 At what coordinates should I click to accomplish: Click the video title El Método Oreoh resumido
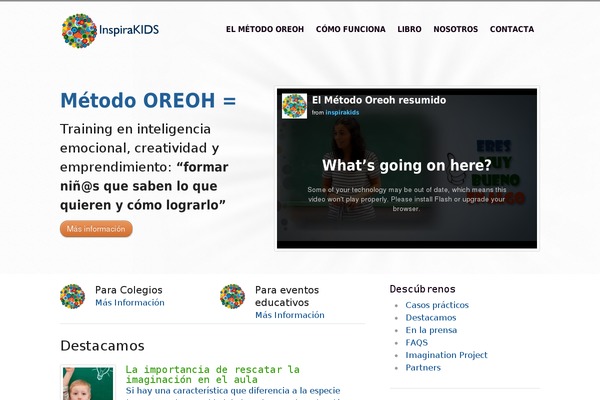click(x=379, y=100)
